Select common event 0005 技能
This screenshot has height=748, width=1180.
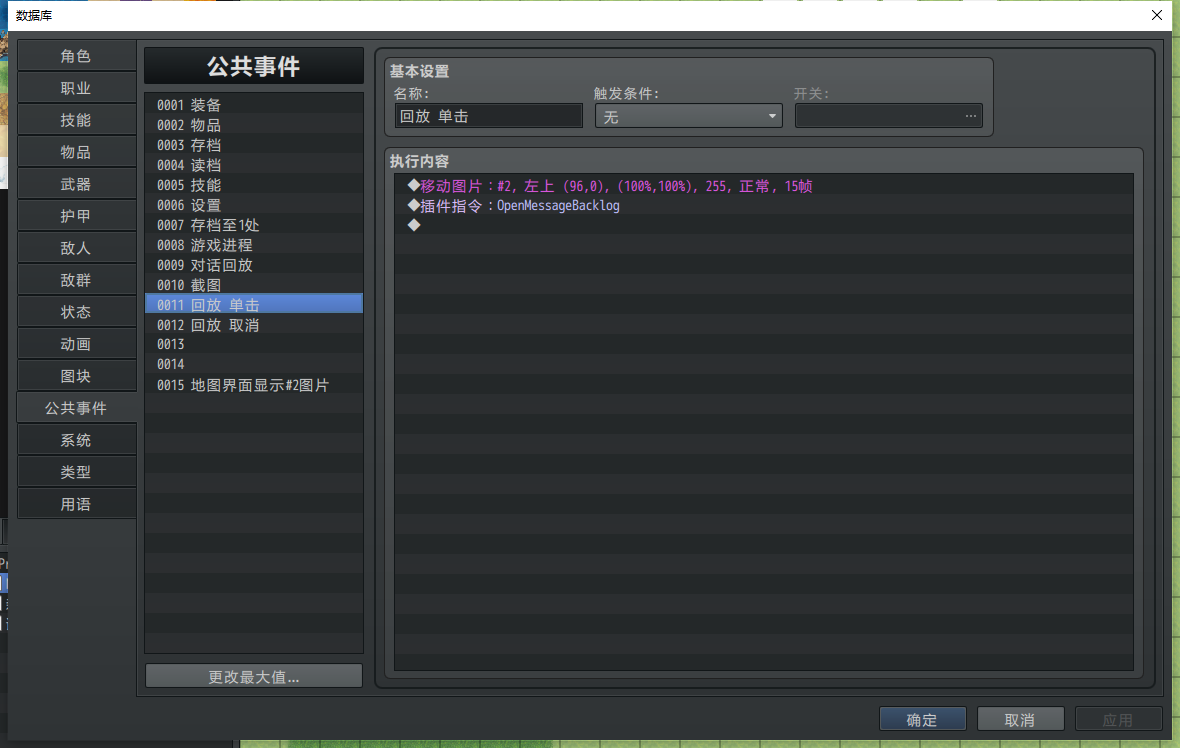[254, 185]
